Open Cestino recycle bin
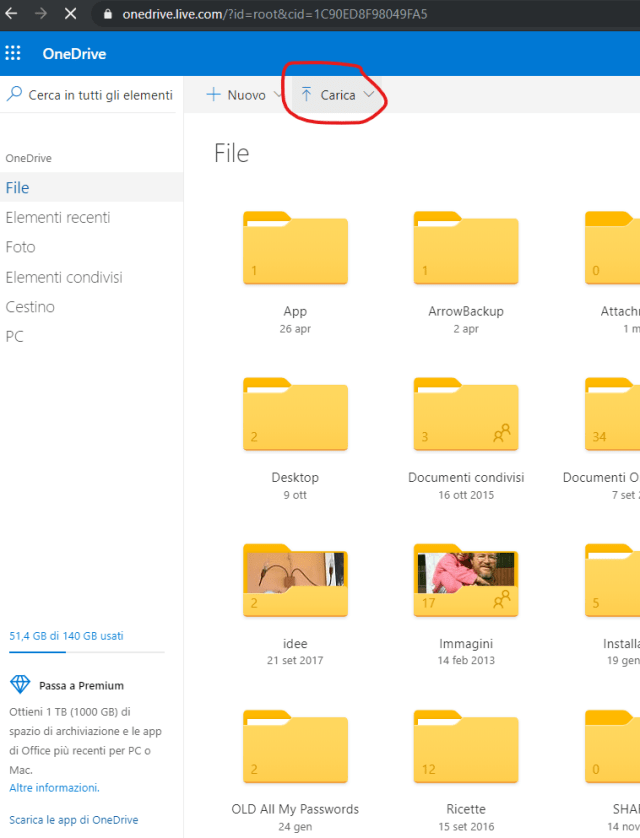Image resolution: width=640 pixels, height=838 pixels. pyautogui.click(x=30, y=307)
